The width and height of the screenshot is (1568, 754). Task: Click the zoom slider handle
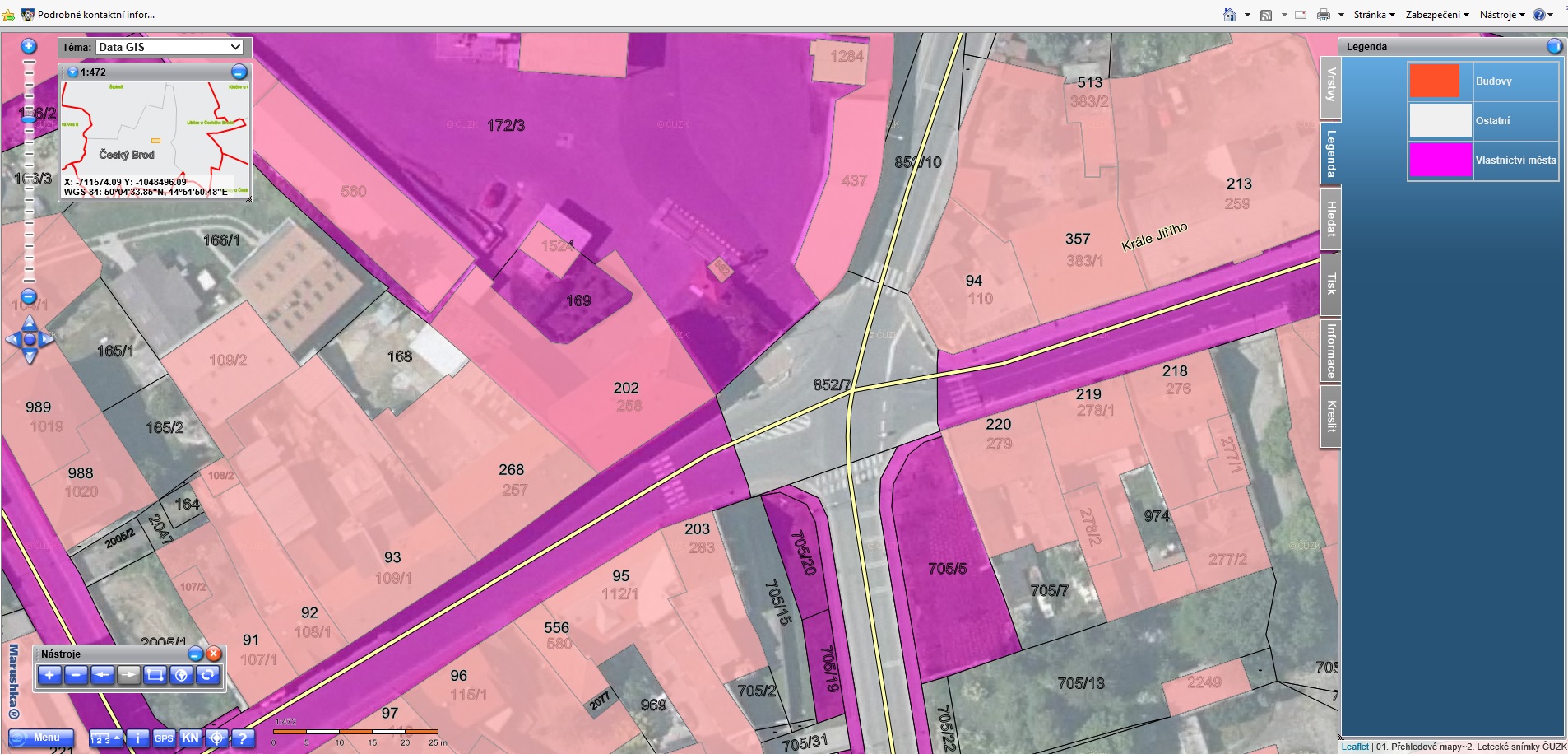point(29,120)
